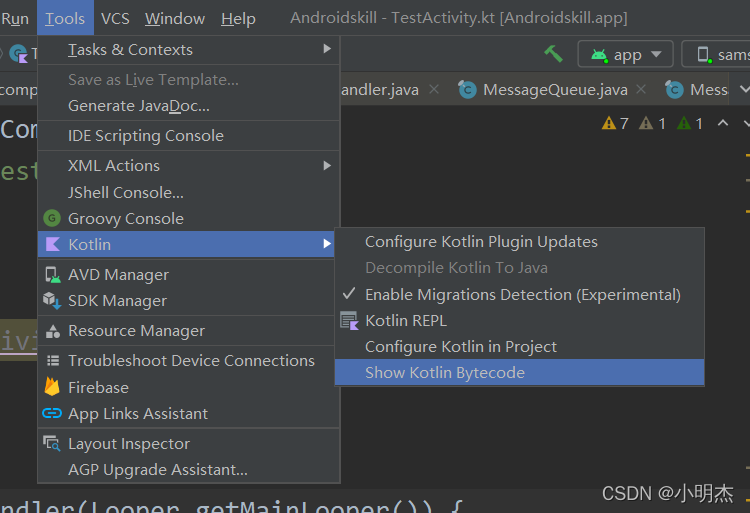Open SDK Manager menu entry
Viewport: 750px width, 513px height.
coord(188,301)
